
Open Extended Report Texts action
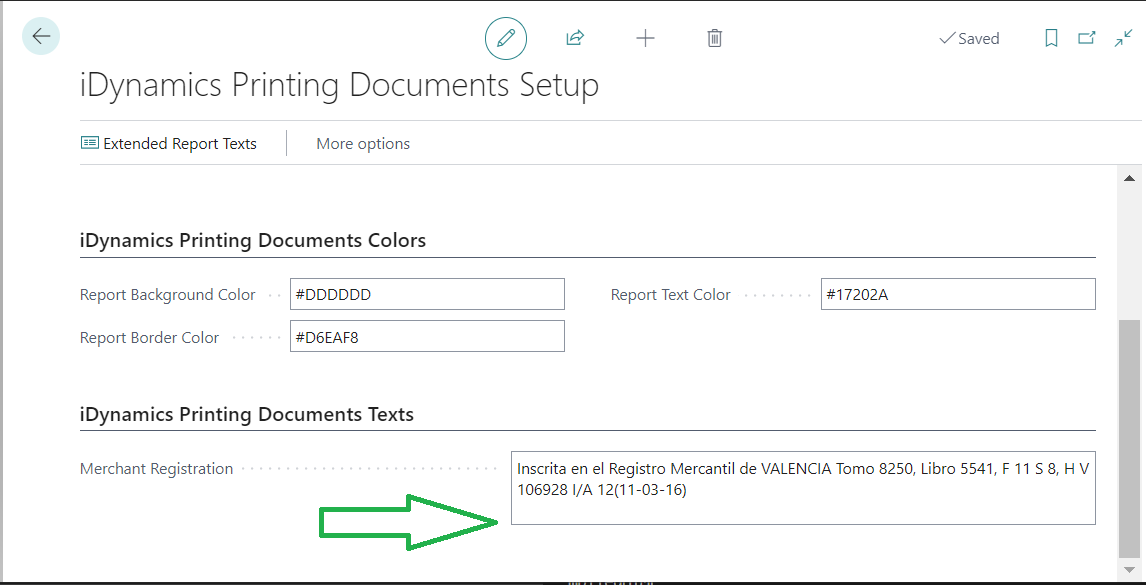[169, 143]
